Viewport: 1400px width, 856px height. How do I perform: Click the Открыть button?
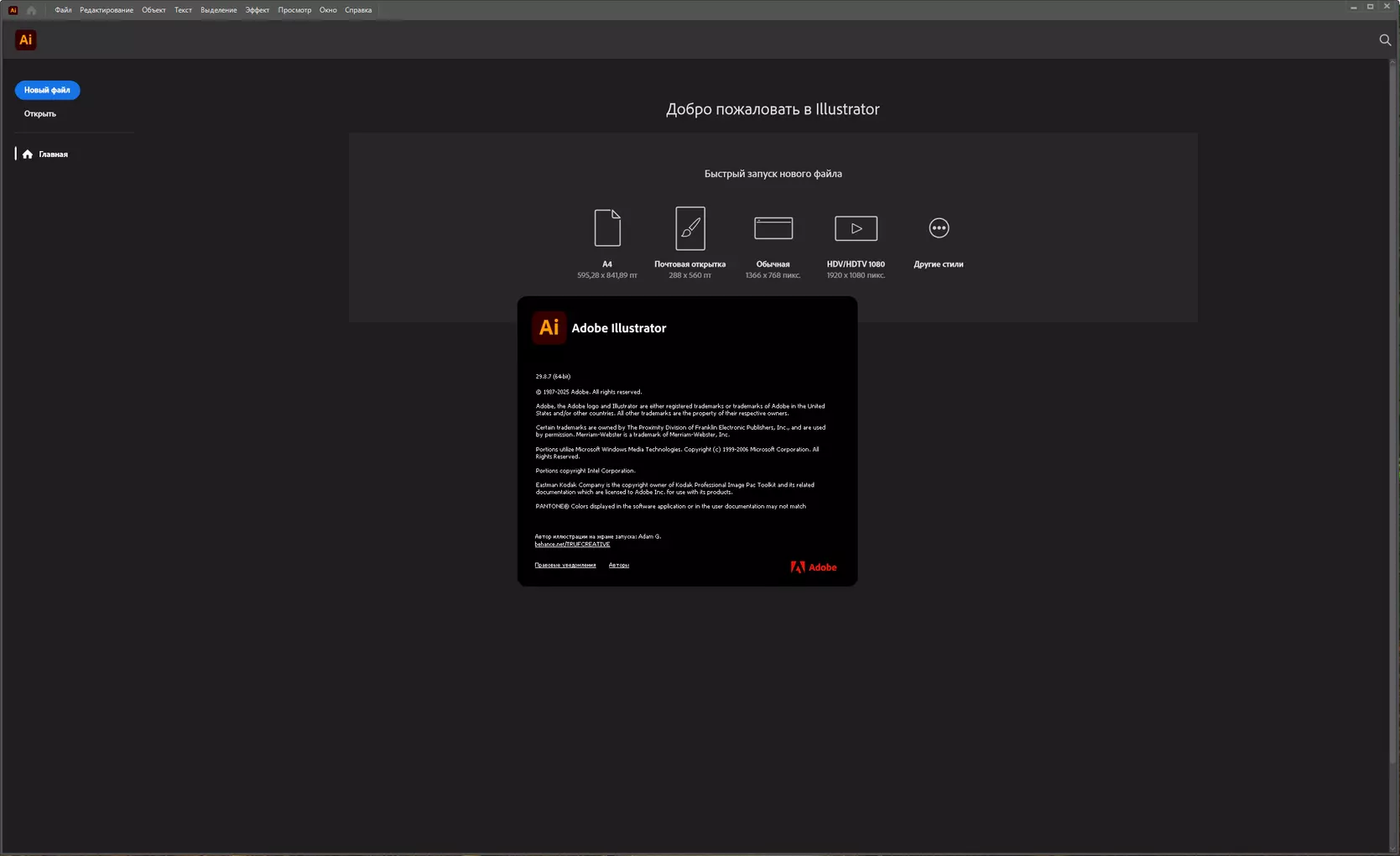(40, 113)
